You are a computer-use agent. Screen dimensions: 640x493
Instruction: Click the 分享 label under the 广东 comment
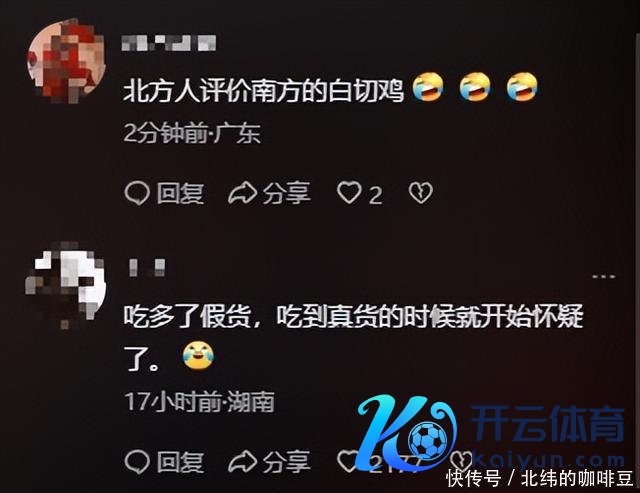pos(287,193)
